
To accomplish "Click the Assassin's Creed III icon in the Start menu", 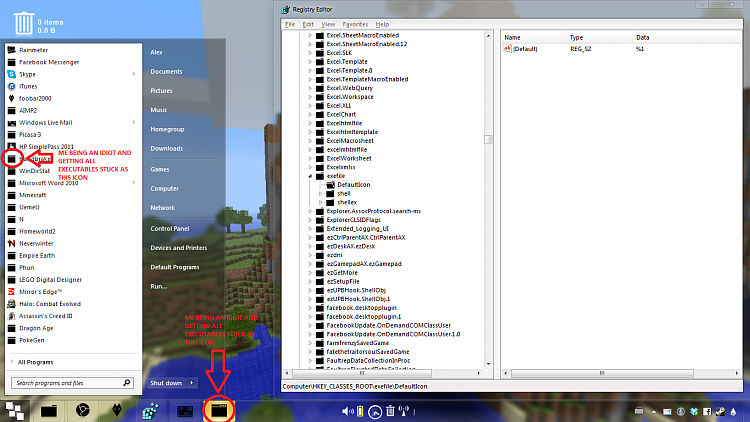I will coord(11,316).
